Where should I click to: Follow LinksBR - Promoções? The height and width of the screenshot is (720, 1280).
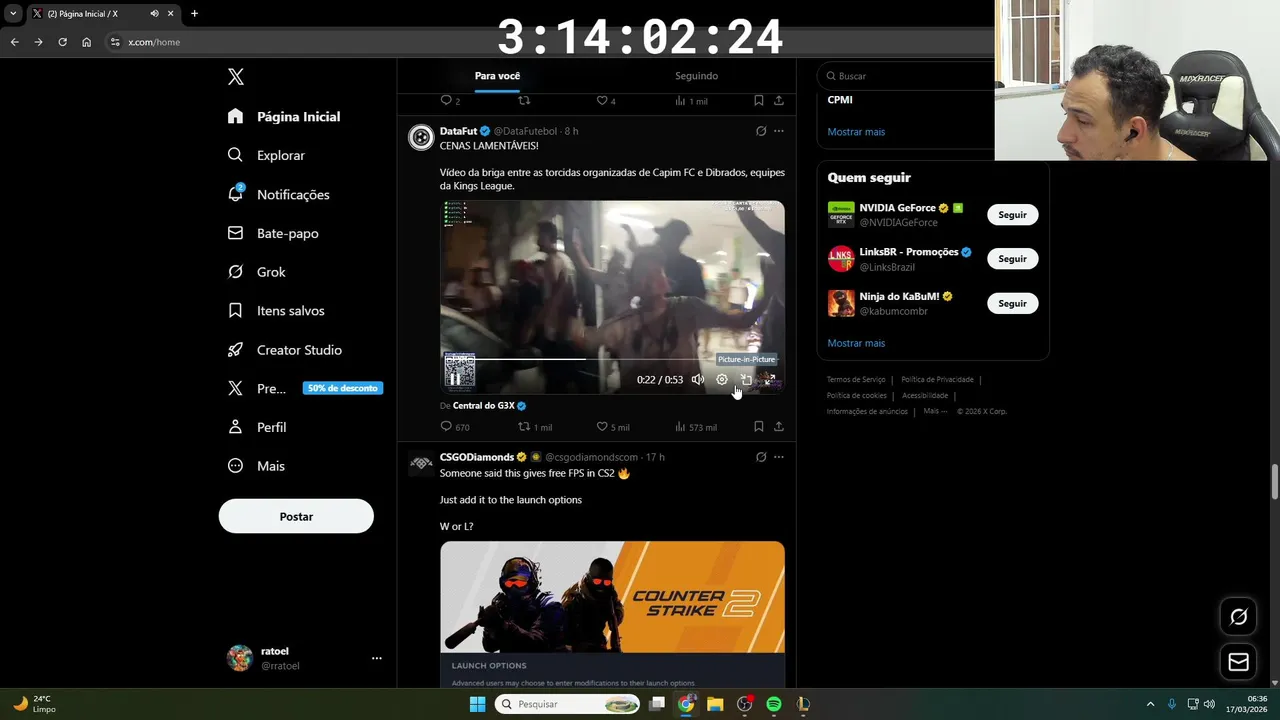1012,259
